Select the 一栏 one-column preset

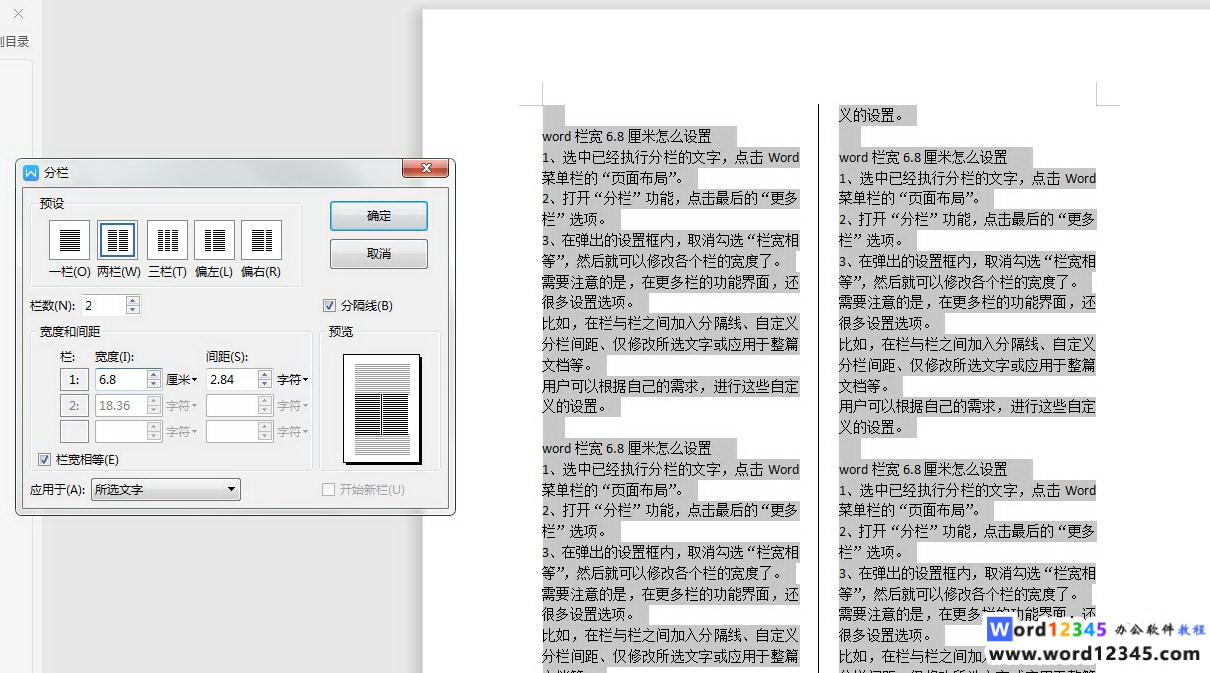pos(70,240)
